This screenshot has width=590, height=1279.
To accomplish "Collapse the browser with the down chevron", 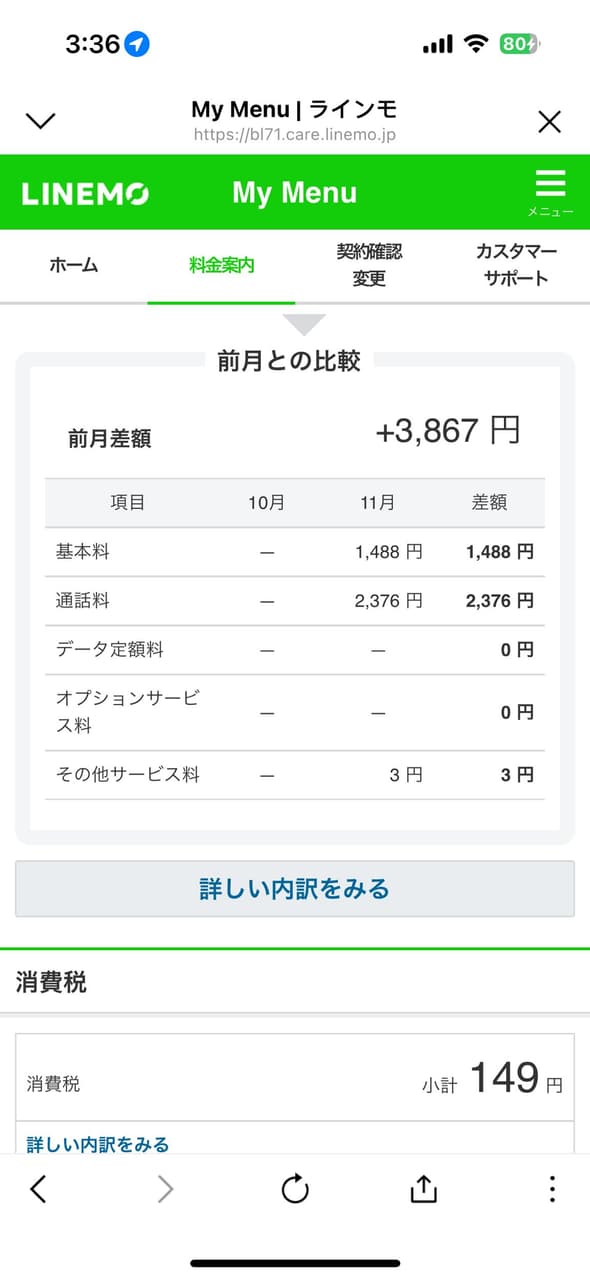I will click(40, 120).
